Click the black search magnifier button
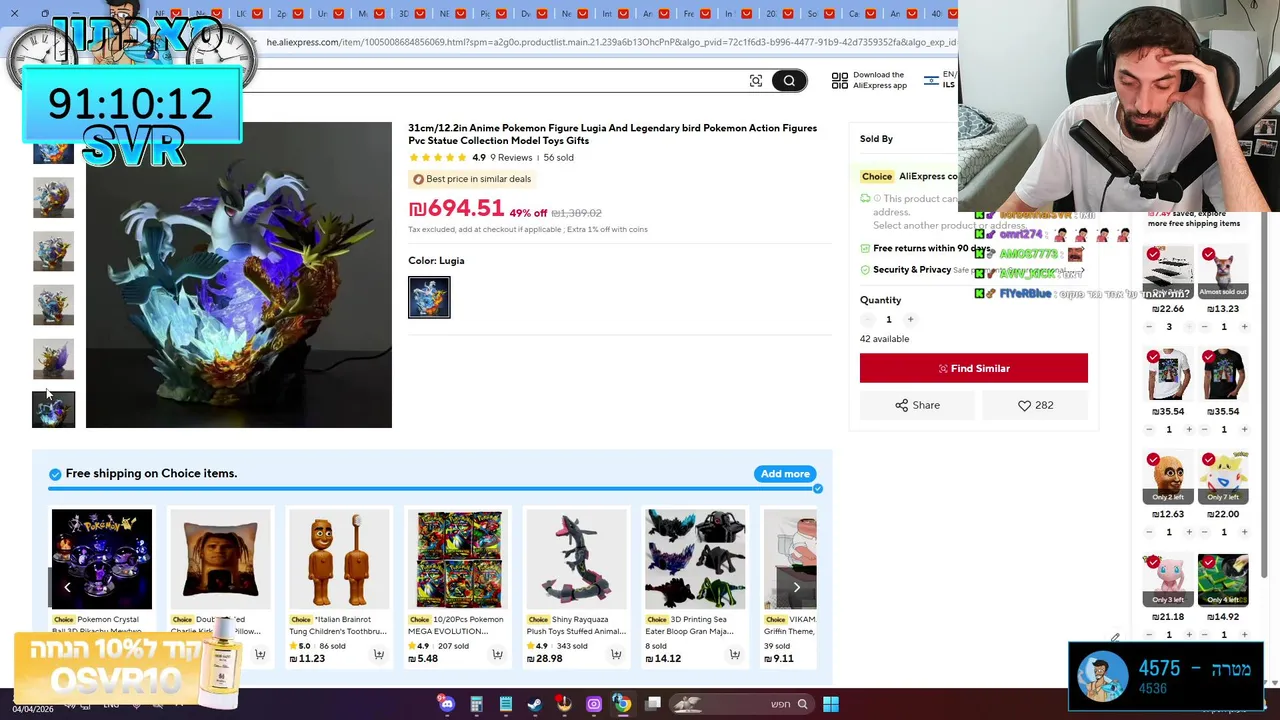The width and height of the screenshot is (1280, 720). coord(789,81)
